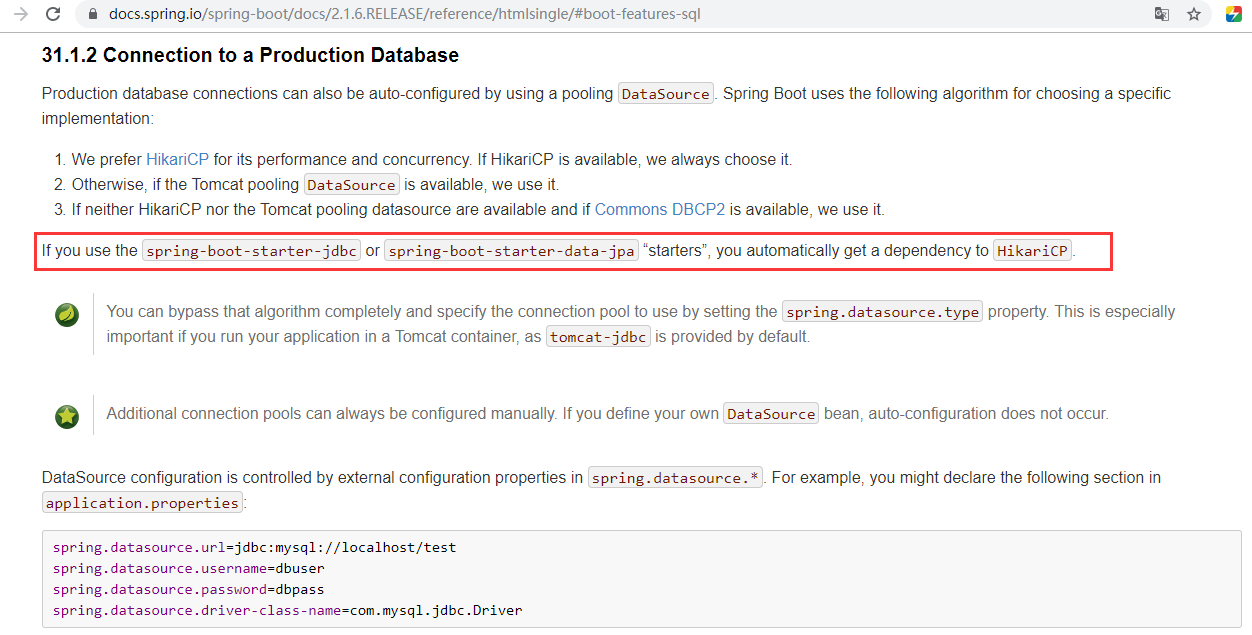Click the green leaf note icon

(x=66, y=314)
